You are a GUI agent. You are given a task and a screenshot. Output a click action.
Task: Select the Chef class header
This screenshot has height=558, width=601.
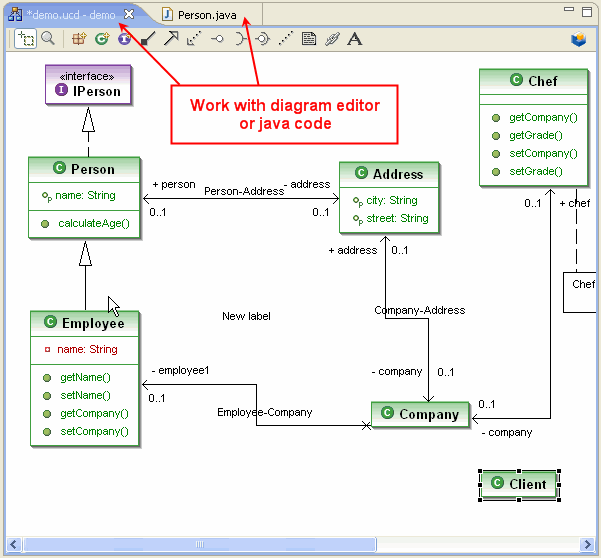pos(534,81)
